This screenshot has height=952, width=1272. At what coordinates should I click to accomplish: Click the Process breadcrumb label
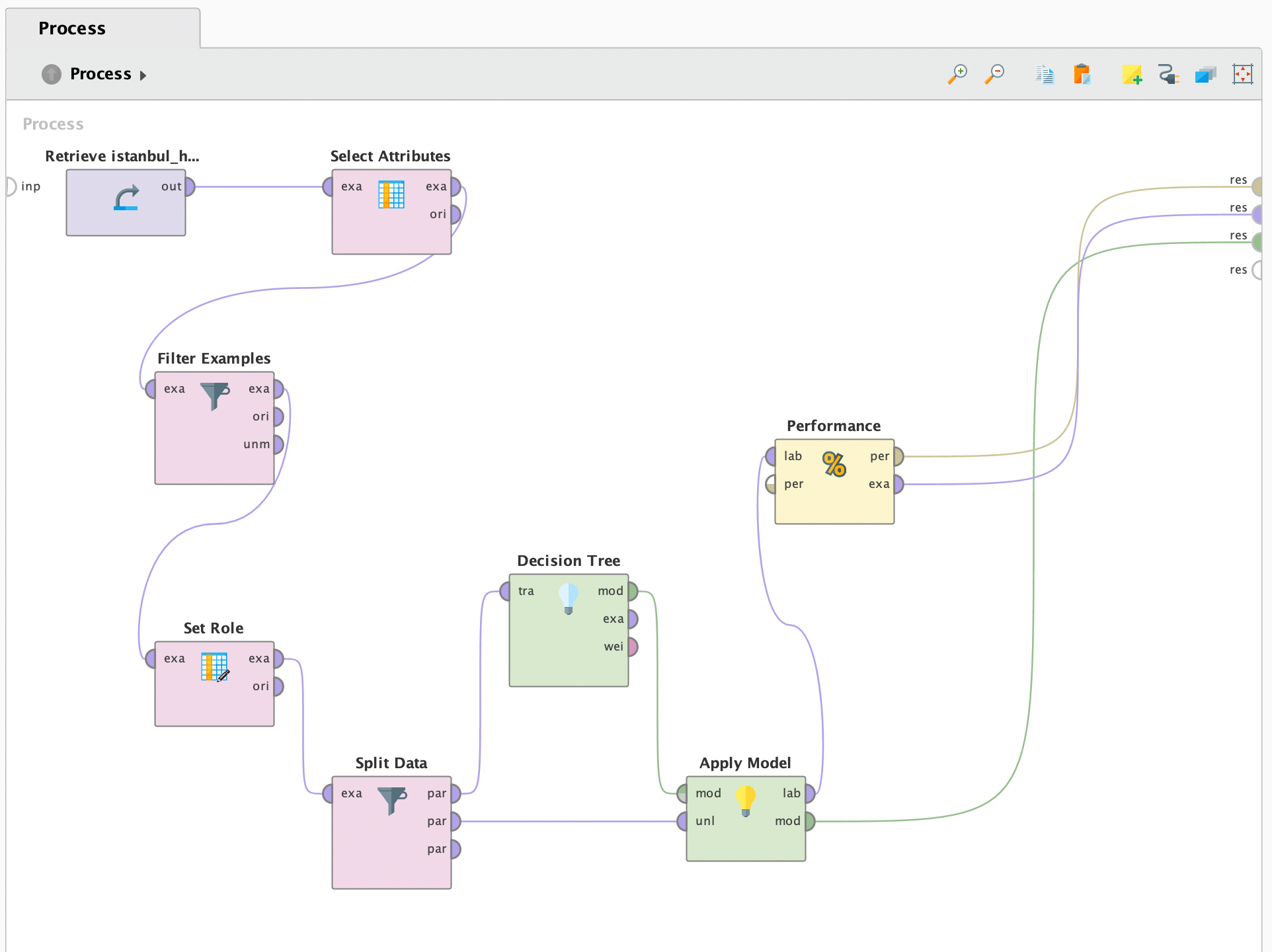coord(100,74)
